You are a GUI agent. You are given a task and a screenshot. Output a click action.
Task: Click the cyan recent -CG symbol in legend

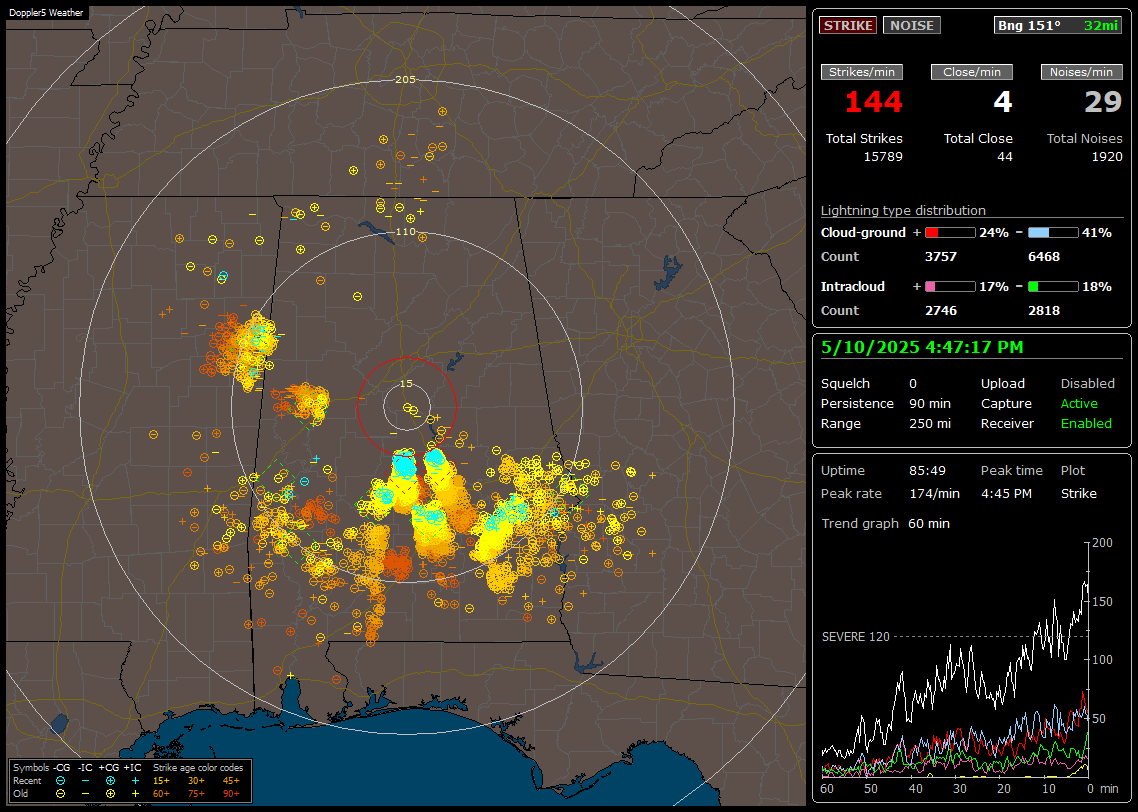coord(61,781)
